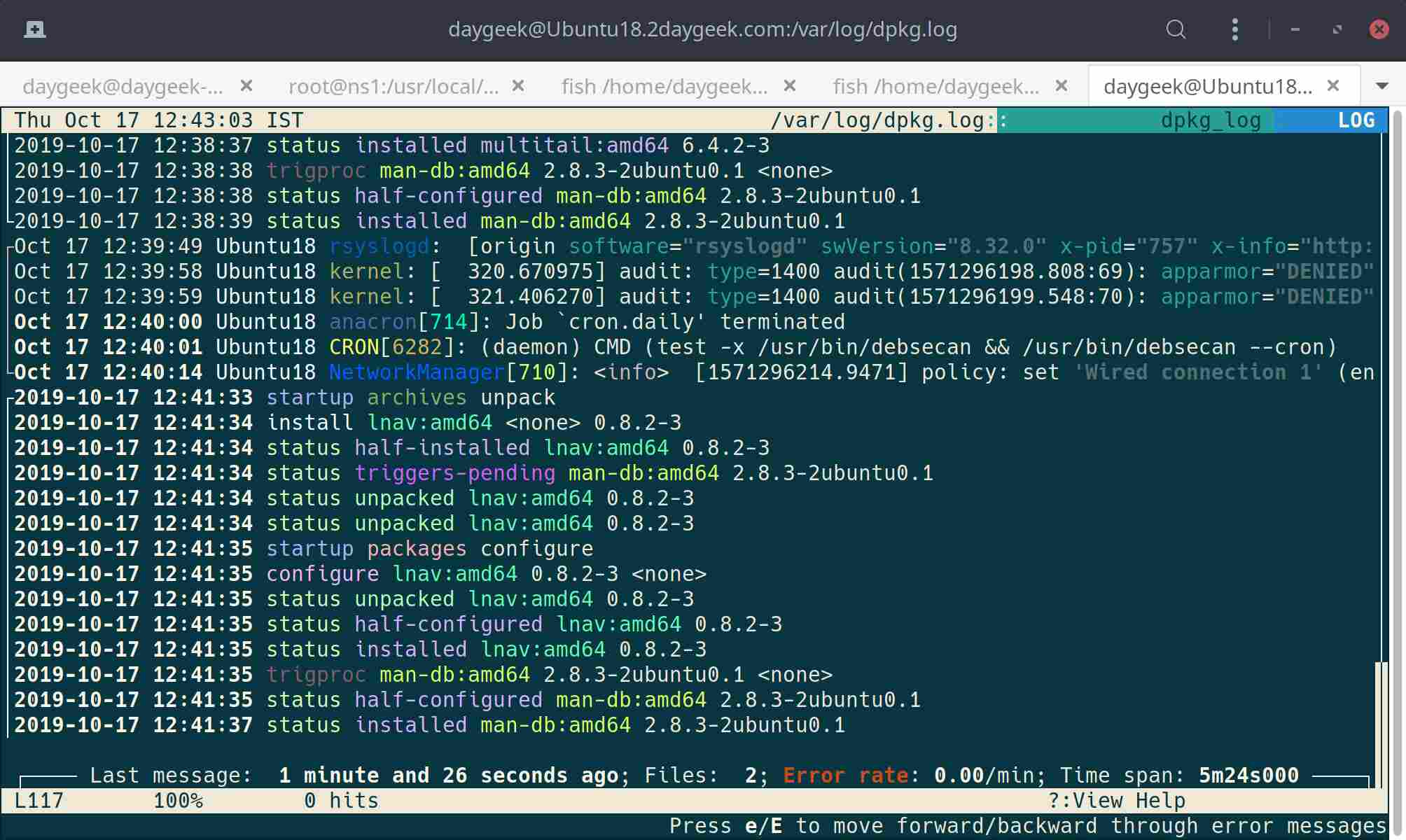Switch to root@ns1:/usr/local tab
This screenshot has height=840, width=1406.
coord(394,86)
